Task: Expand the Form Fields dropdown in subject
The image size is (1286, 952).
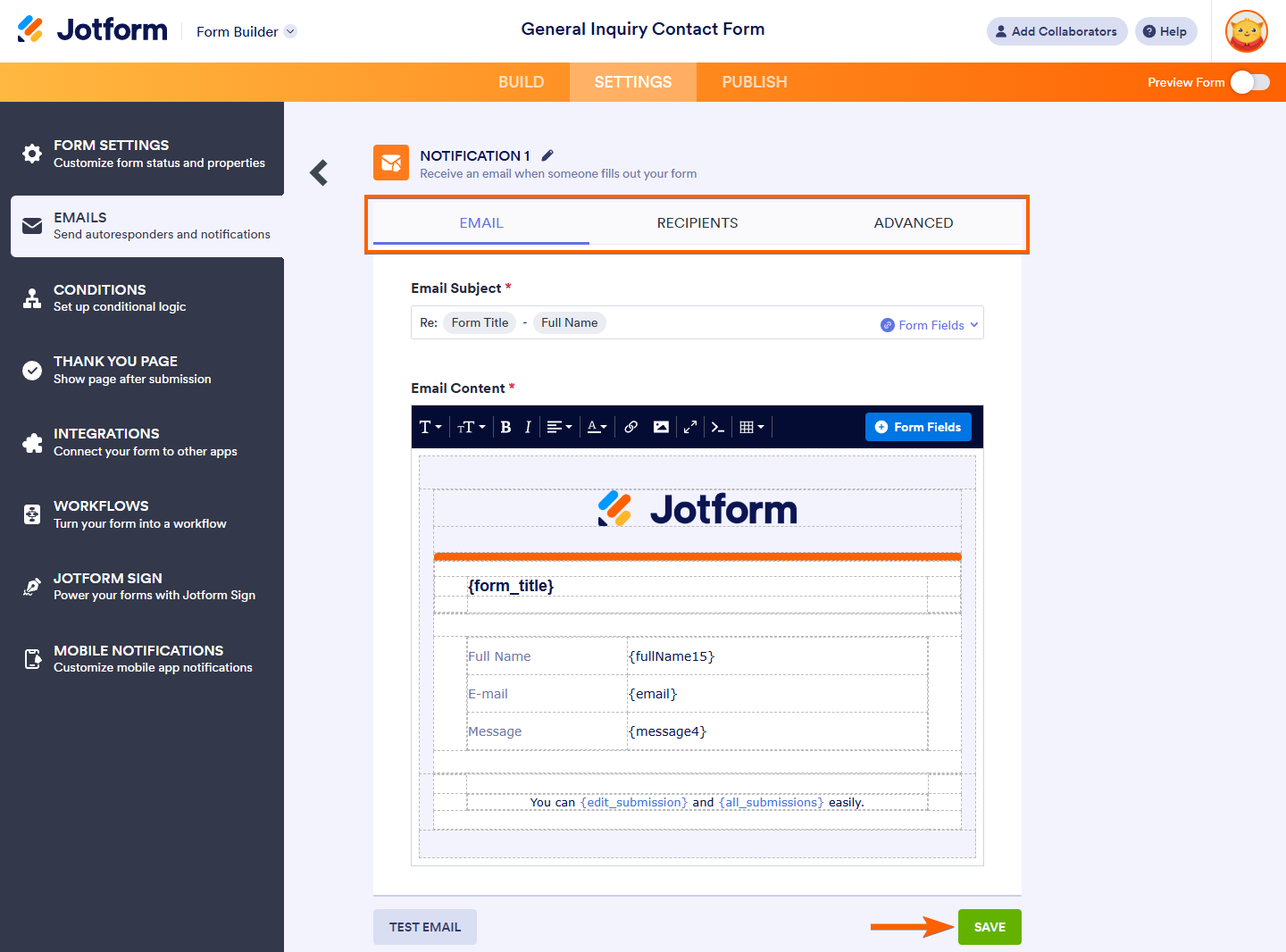Action: tap(930, 325)
